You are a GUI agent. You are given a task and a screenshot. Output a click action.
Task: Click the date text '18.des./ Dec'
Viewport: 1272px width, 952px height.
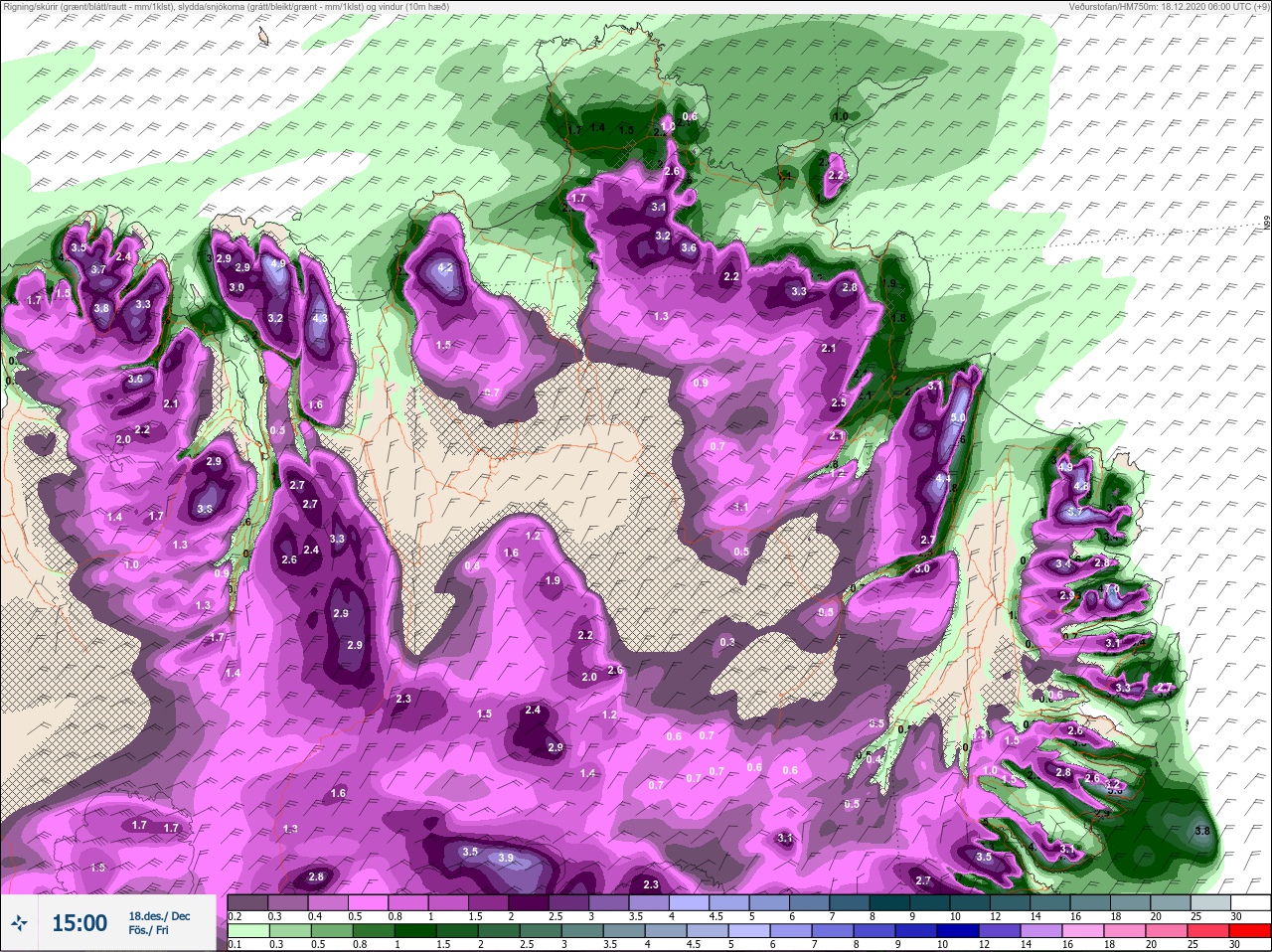point(159,916)
